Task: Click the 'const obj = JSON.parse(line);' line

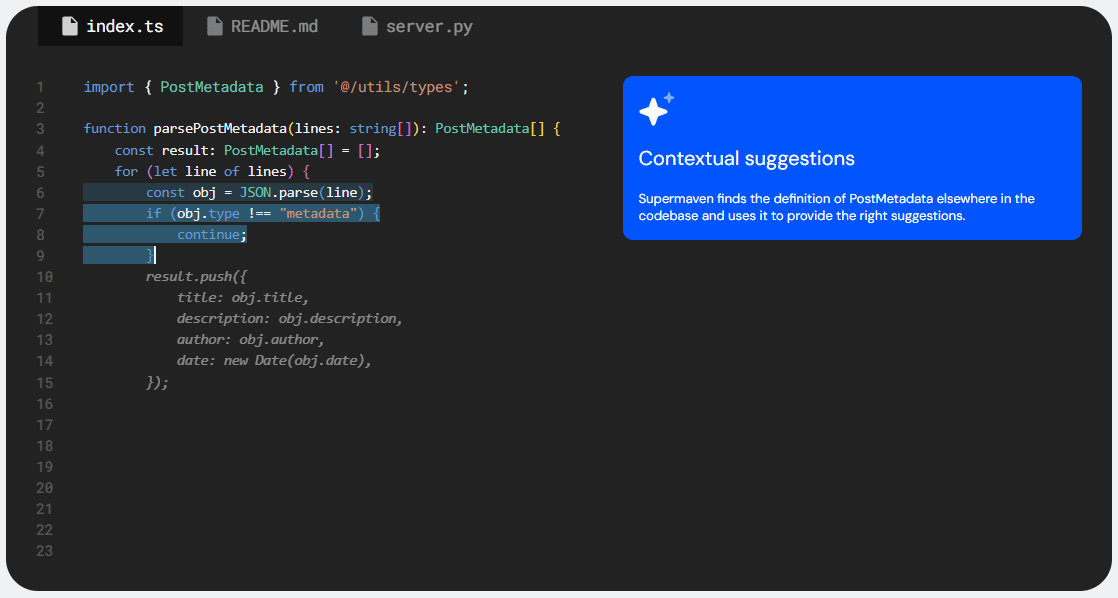Action: click(259, 192)
